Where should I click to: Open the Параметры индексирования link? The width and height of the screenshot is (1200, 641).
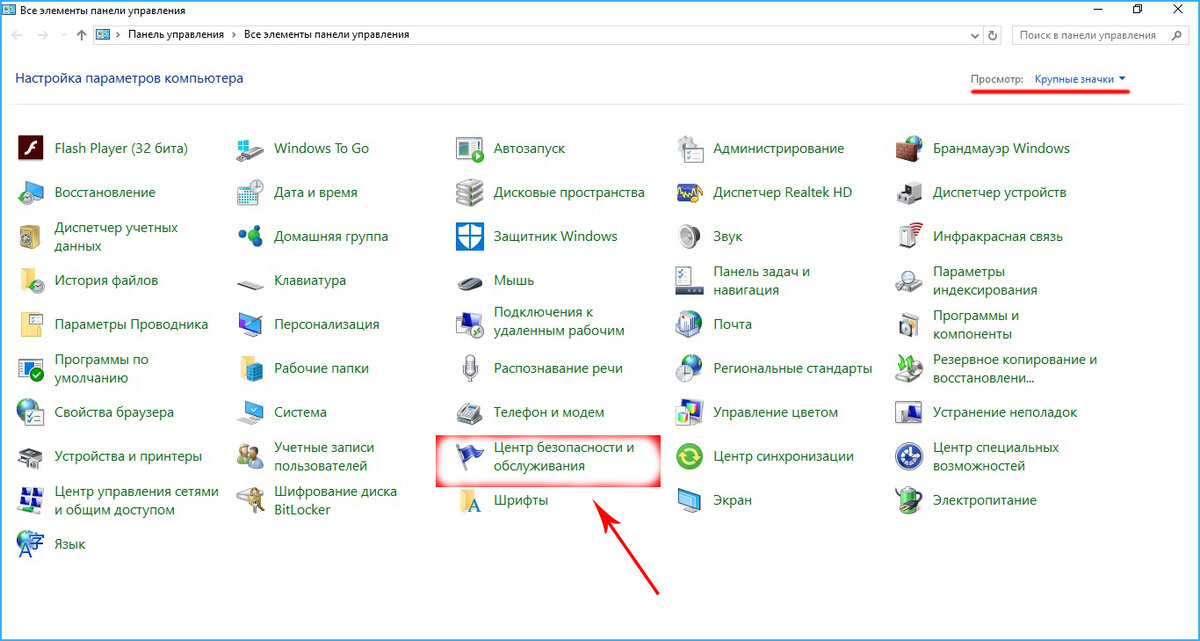985,280
